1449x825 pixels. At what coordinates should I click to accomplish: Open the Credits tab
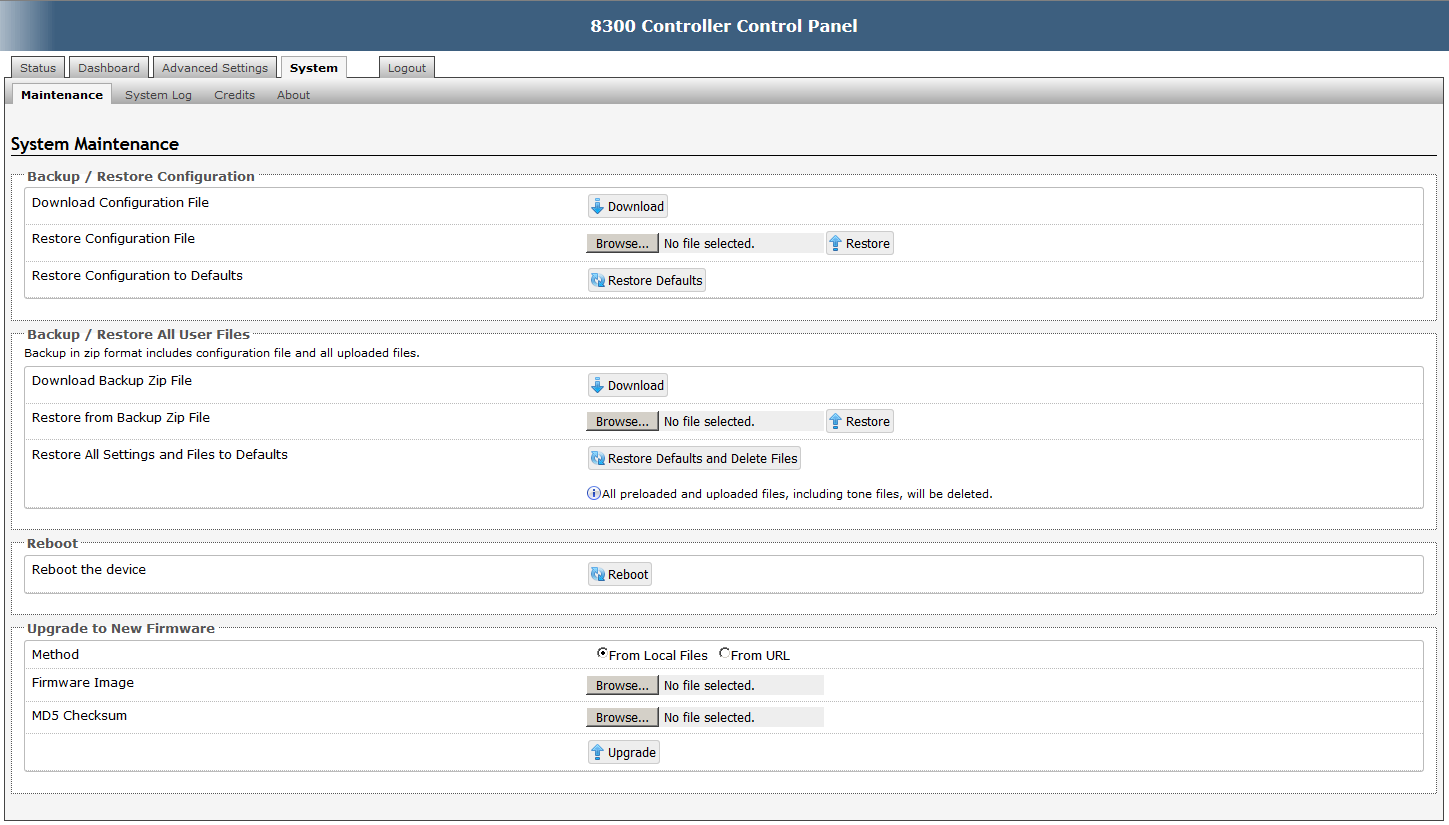coord(234,95)
